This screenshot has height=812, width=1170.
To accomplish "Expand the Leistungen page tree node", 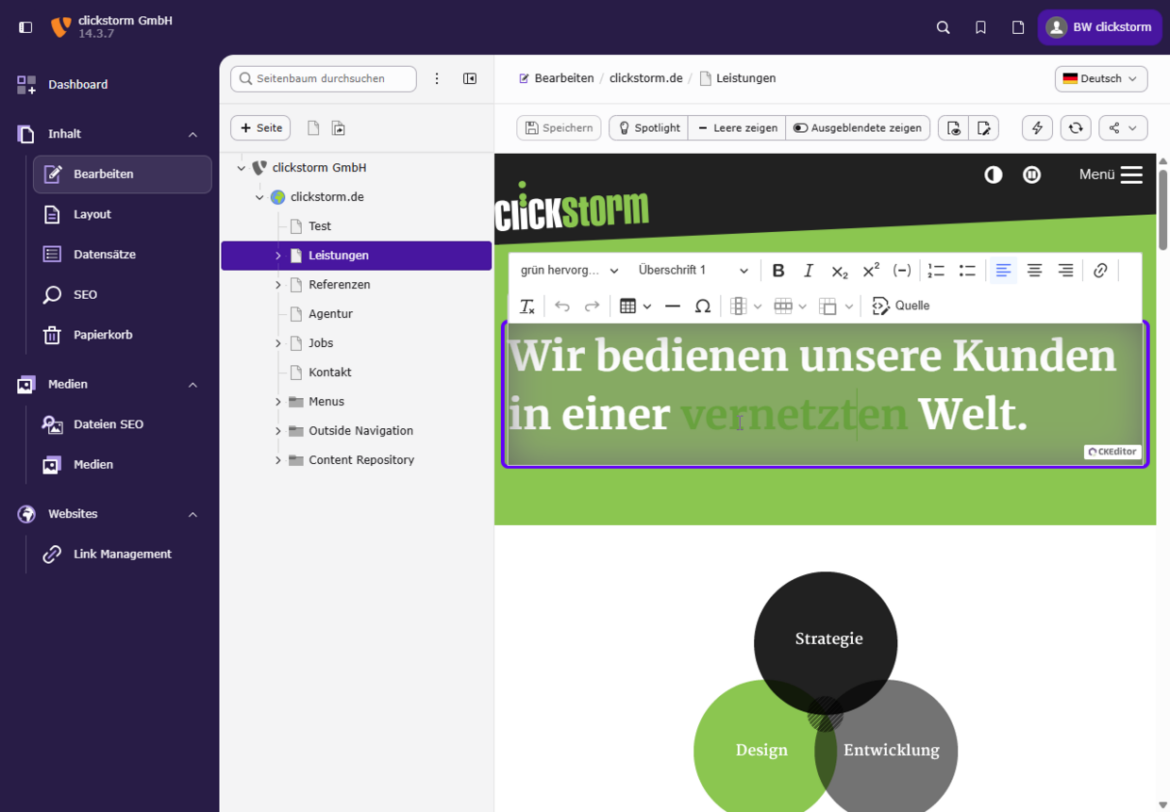I will [x=278, y=255].
